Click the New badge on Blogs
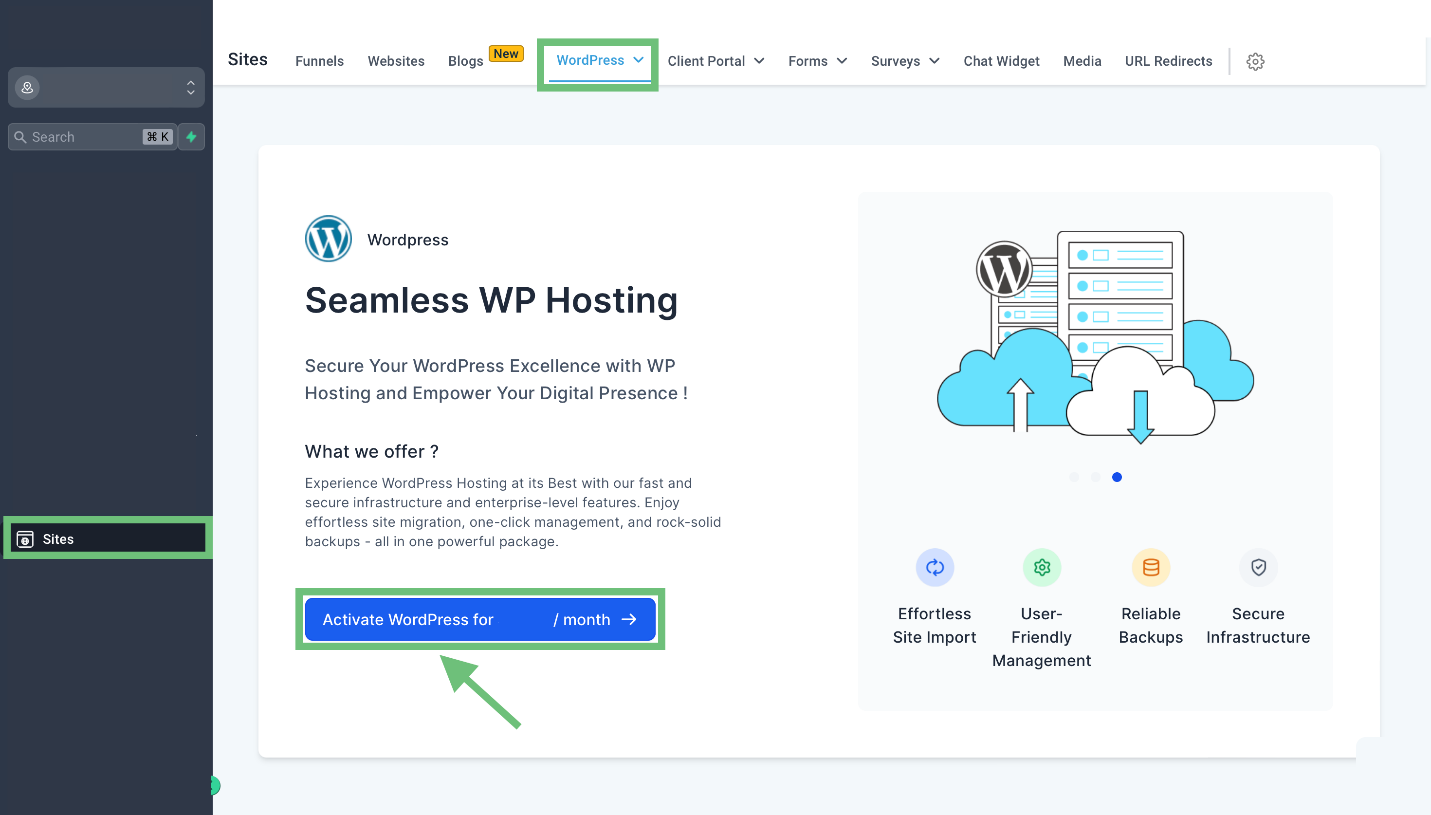Image resolution: width=1431 pixels, height=815 pixels. [506, 54]
